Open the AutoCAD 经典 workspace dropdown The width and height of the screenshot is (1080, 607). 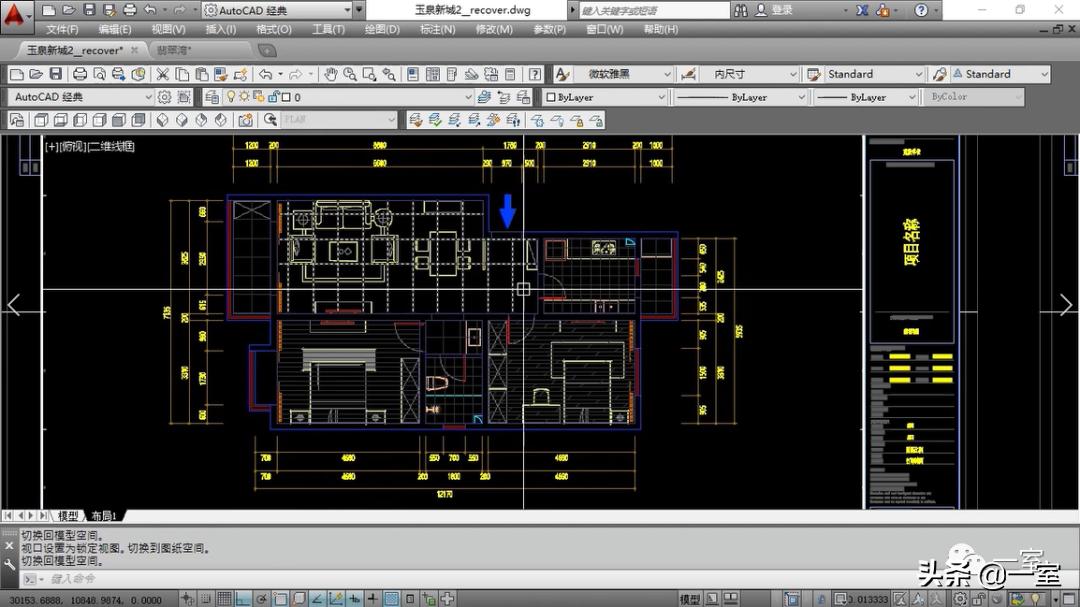point(80,97)
